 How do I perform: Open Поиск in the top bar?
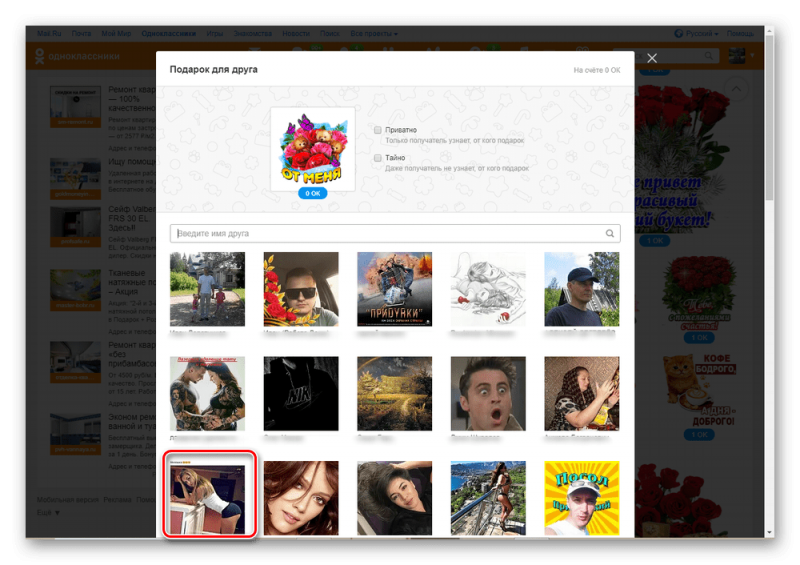pyautogui.click(x=330, y=33)
